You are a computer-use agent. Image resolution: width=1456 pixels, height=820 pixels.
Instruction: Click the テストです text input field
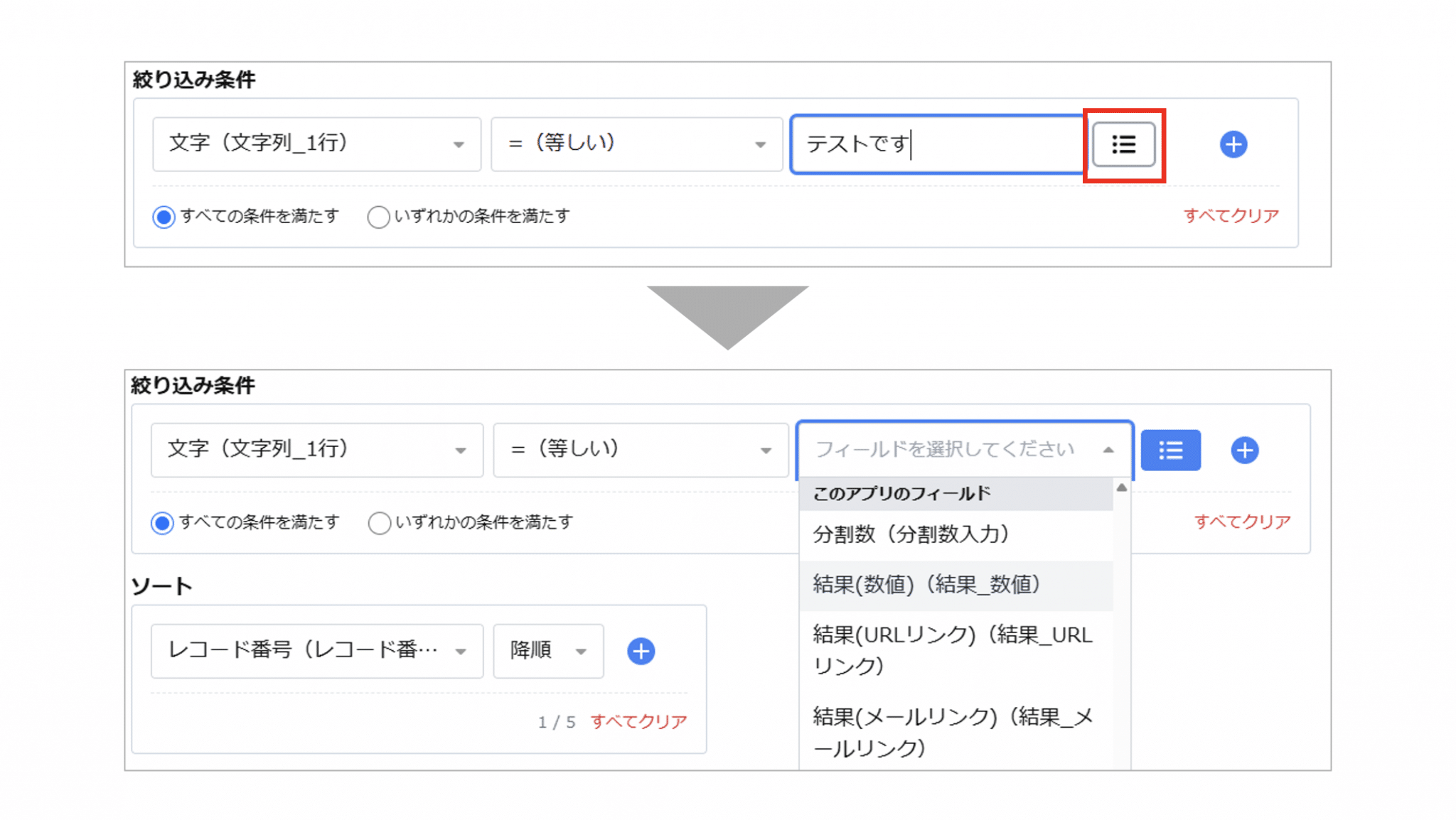pyautogui.click(x=937, y=145)
